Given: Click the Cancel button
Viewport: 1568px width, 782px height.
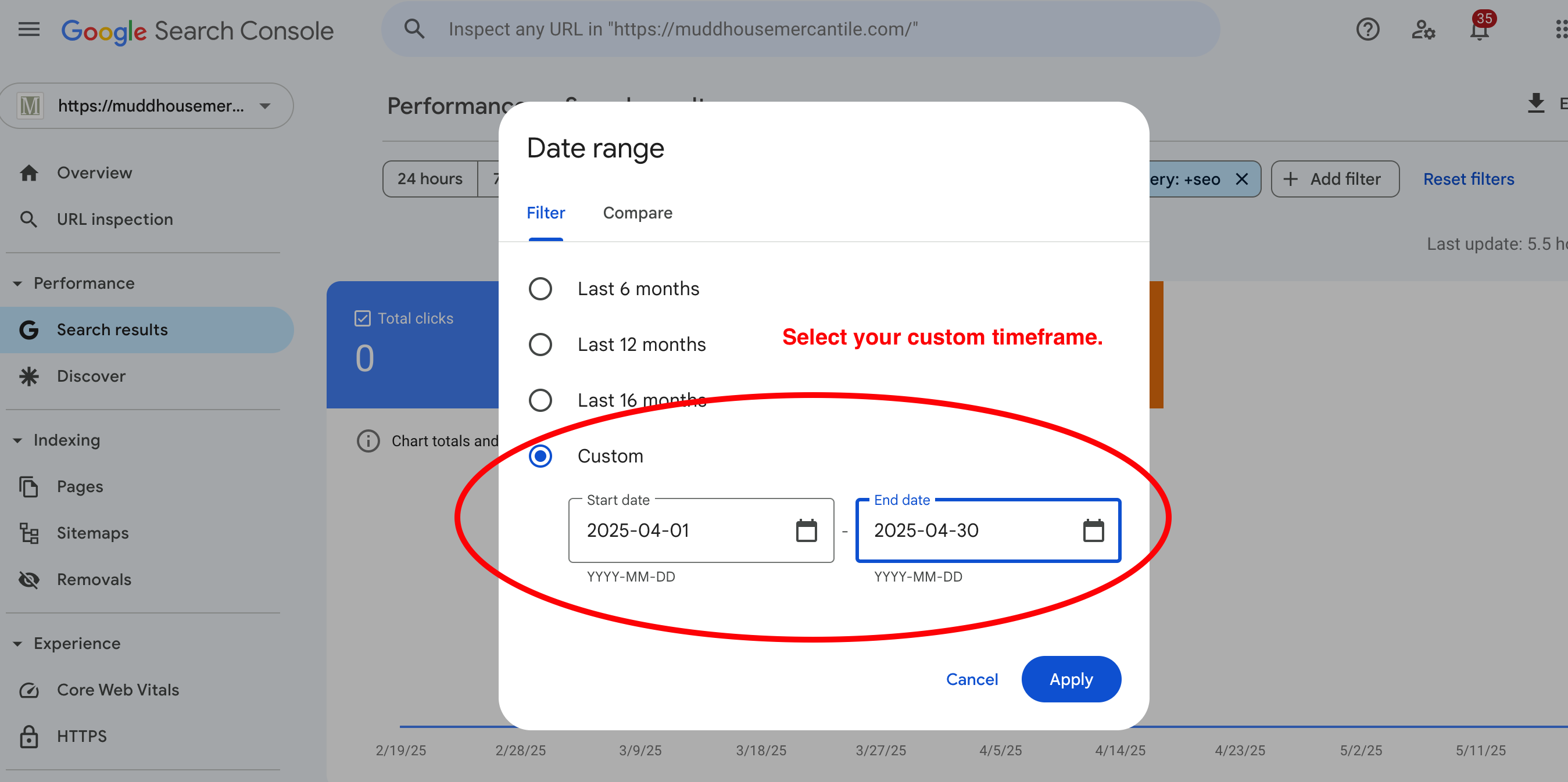Looking at the screenshot, I should point(972,679).
